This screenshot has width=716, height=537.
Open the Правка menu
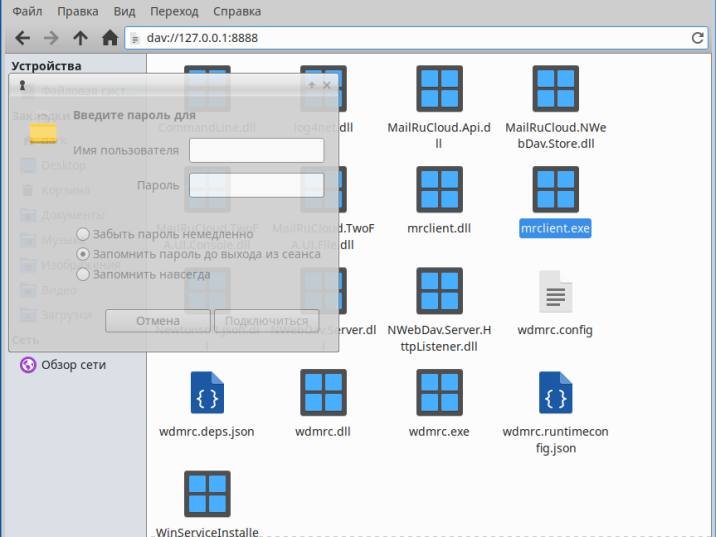[x=78, y=11]
